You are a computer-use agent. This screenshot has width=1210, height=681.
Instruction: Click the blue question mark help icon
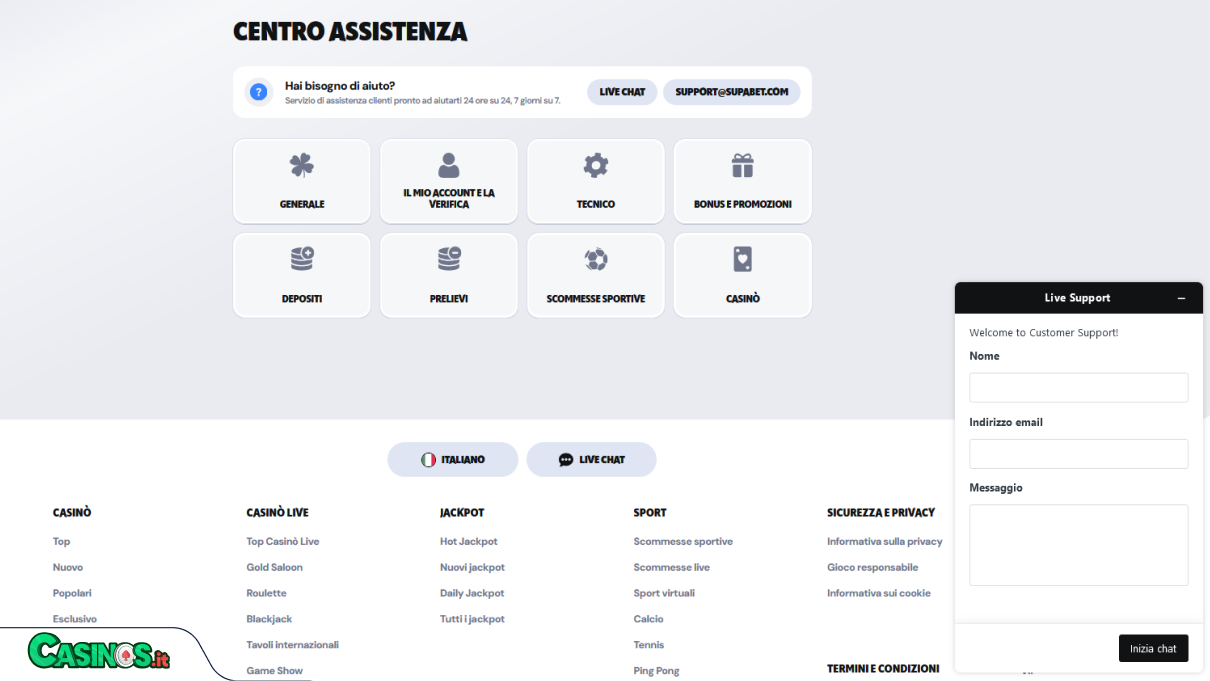click(259, 92)
